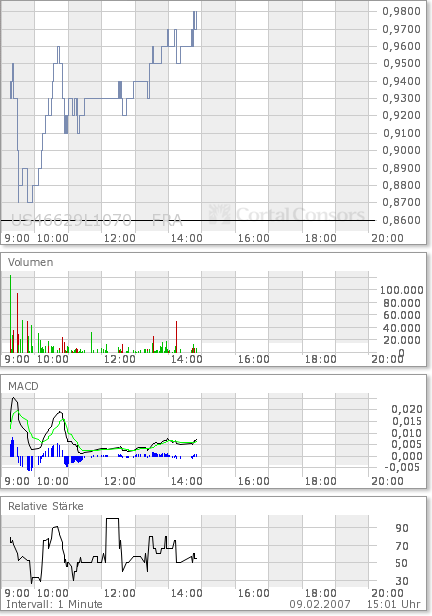Select 16:00 on the price chart time axis
Screen dimensions: 432x616
254,238
